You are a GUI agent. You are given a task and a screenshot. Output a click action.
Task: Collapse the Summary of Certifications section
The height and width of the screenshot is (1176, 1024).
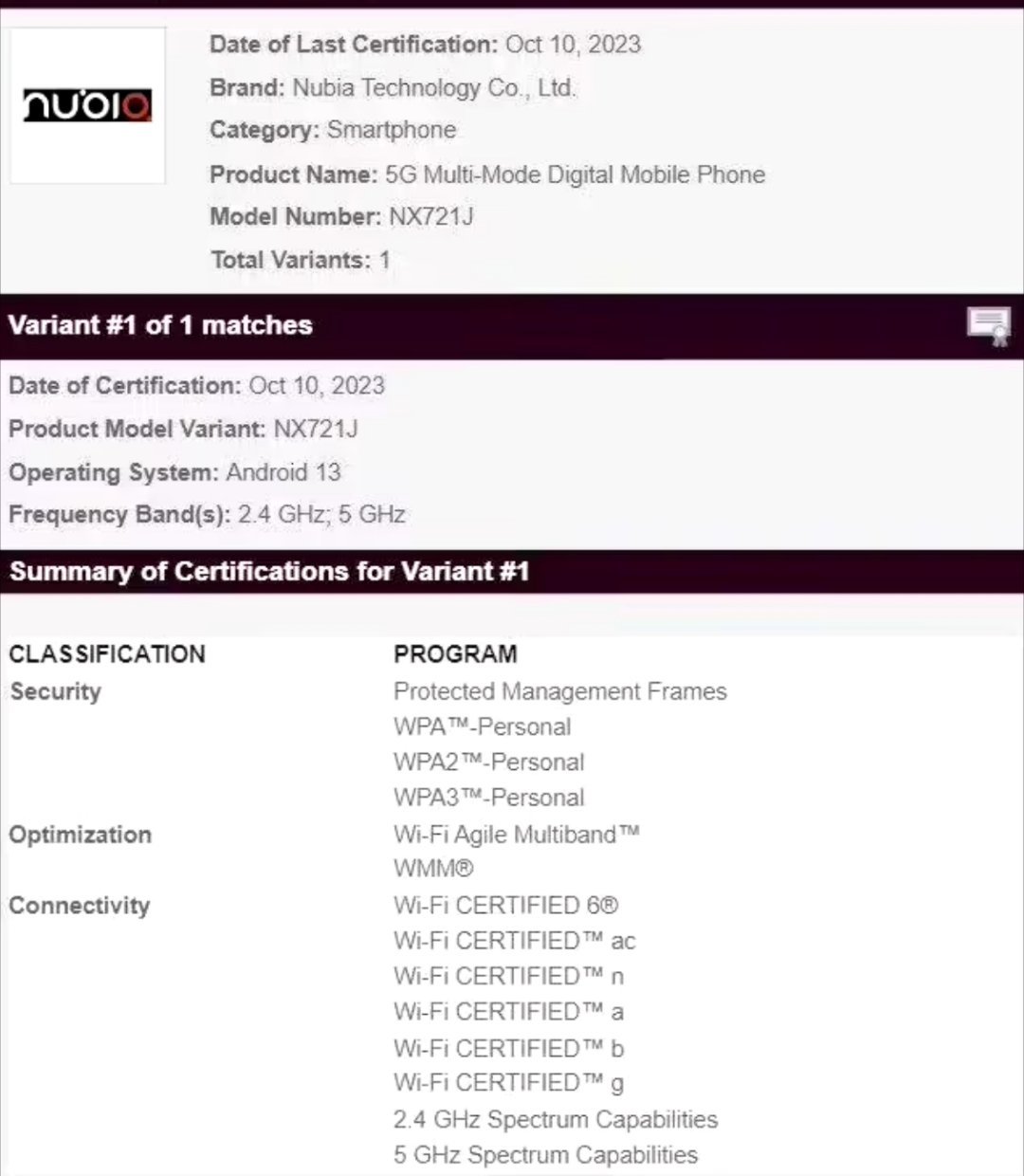click(269, 571)
